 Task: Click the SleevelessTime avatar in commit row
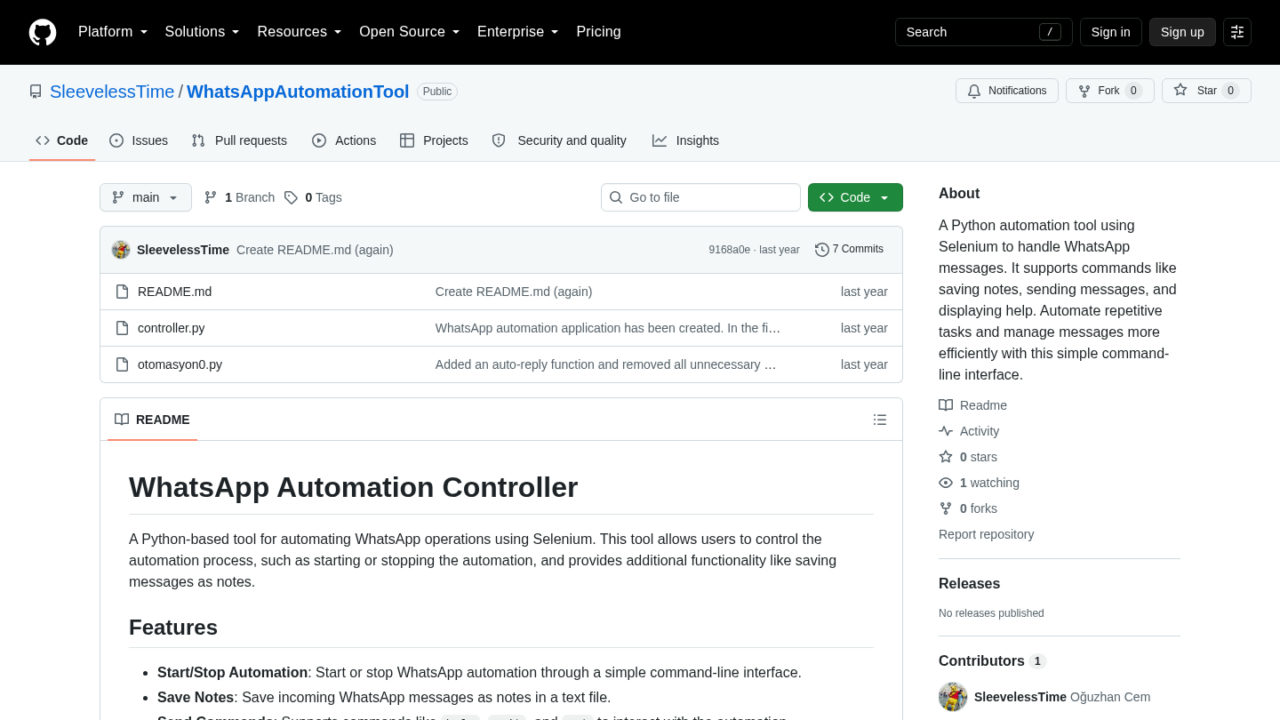click(x=121, y=250)
